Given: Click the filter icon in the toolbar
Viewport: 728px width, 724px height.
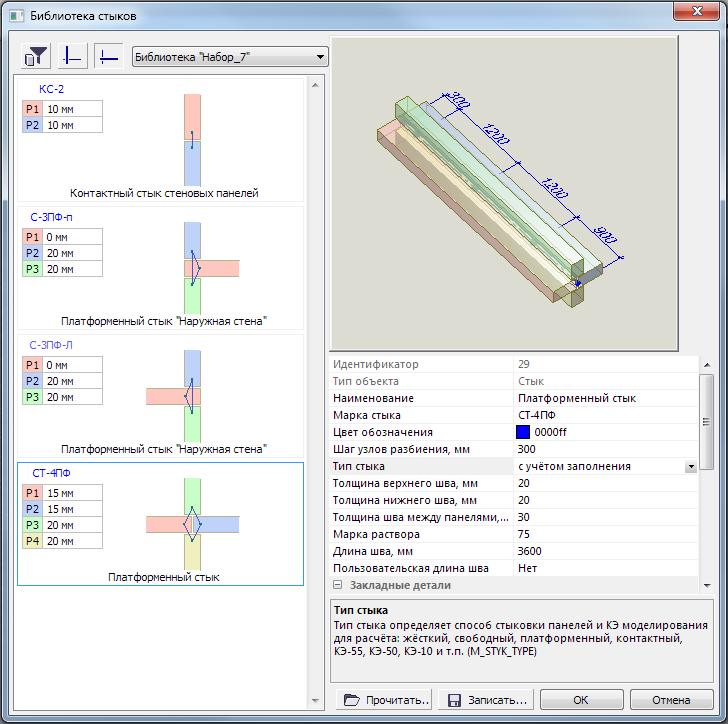Looking at the screenshot, I should [x=37, y=56].
